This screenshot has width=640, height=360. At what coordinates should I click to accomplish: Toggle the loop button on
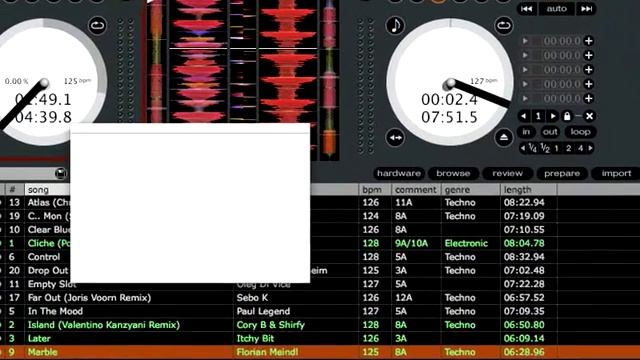580,132
